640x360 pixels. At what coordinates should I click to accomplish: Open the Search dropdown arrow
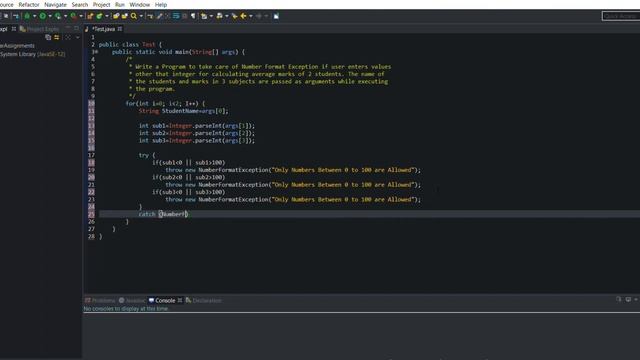141,16
